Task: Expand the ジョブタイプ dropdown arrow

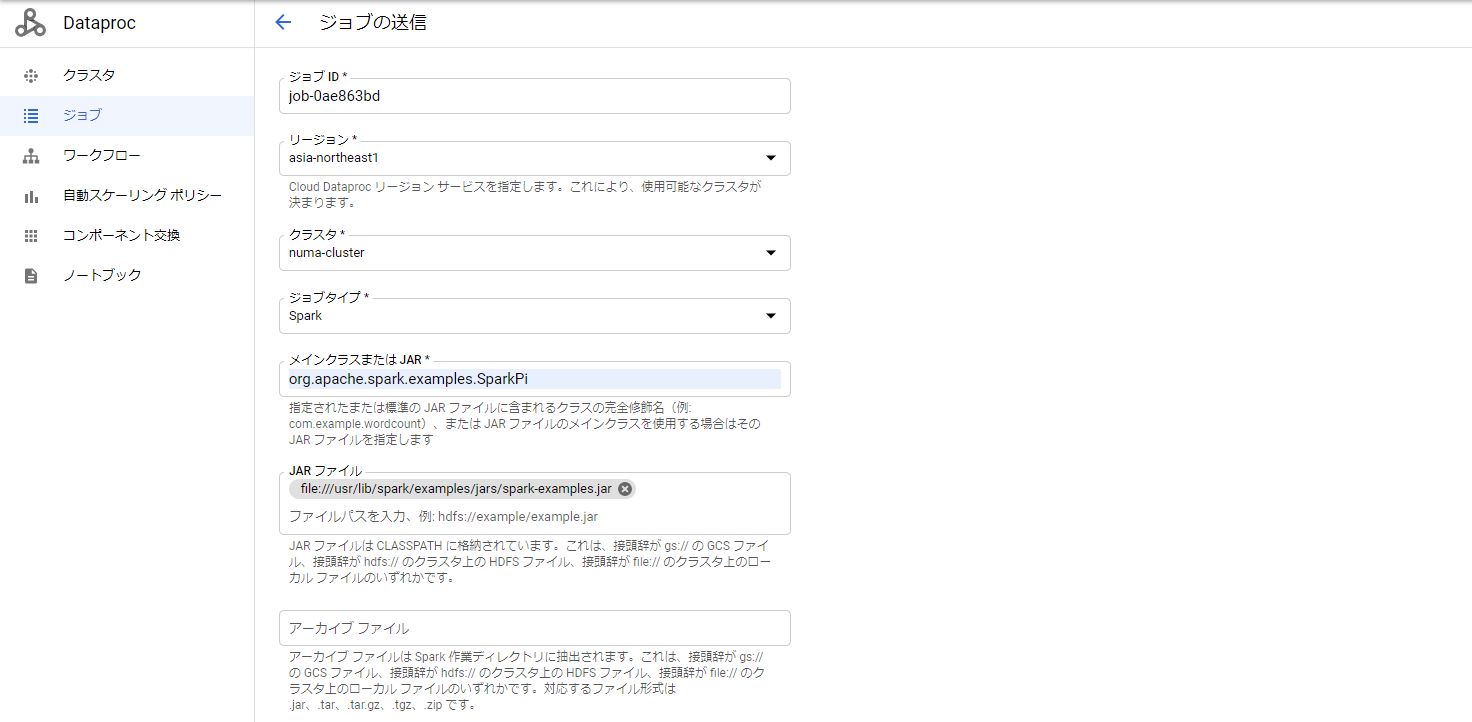Action: pyautogui.click(x=771, y=316)
